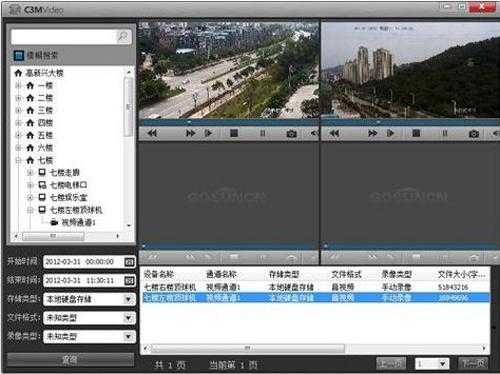Image resolution: width=500 pixels, height=374 pixels.
Task: Click the 检索 search button
Action: click(70, 360)
